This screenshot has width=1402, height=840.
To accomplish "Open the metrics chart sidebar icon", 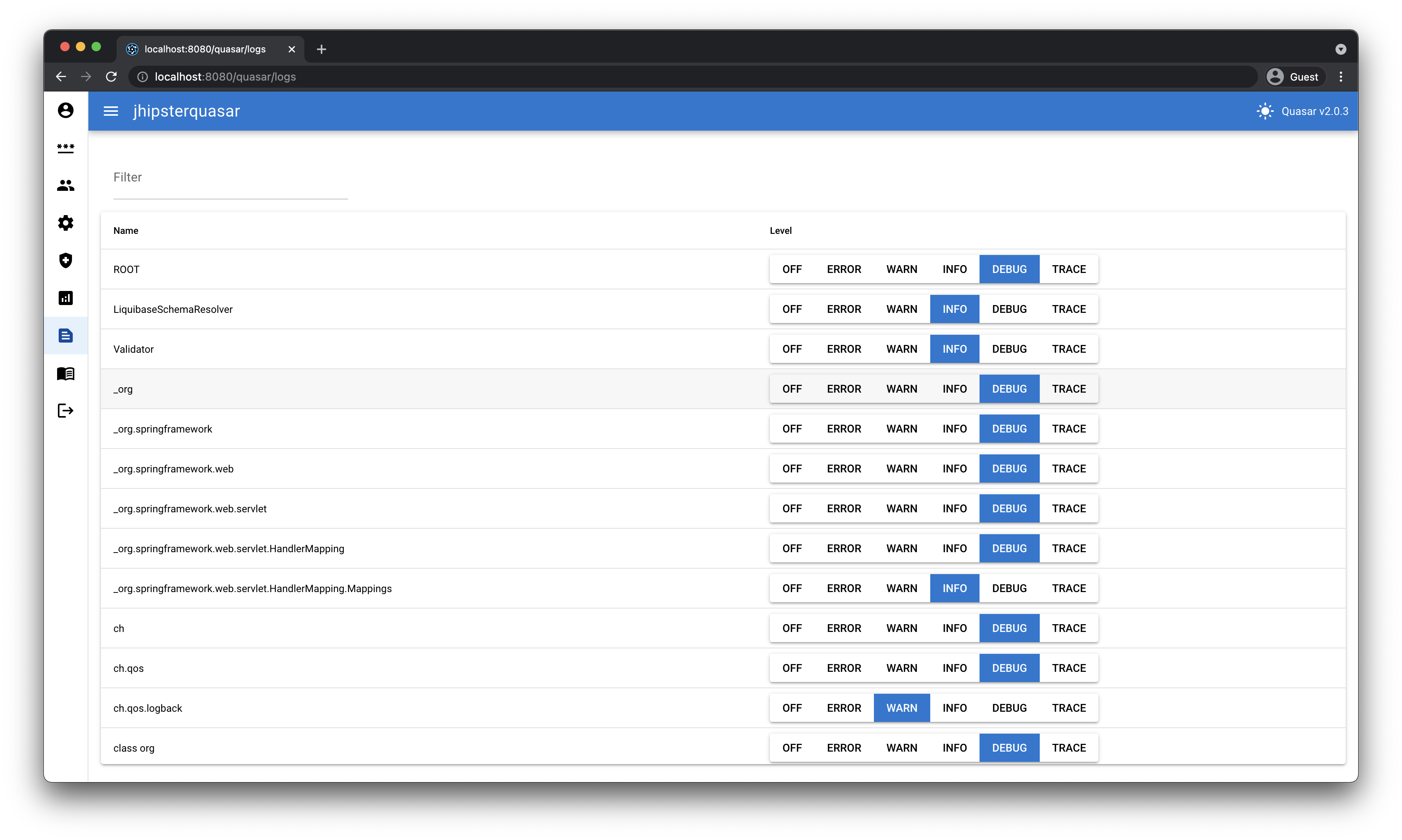I will (x=66, y=298).
